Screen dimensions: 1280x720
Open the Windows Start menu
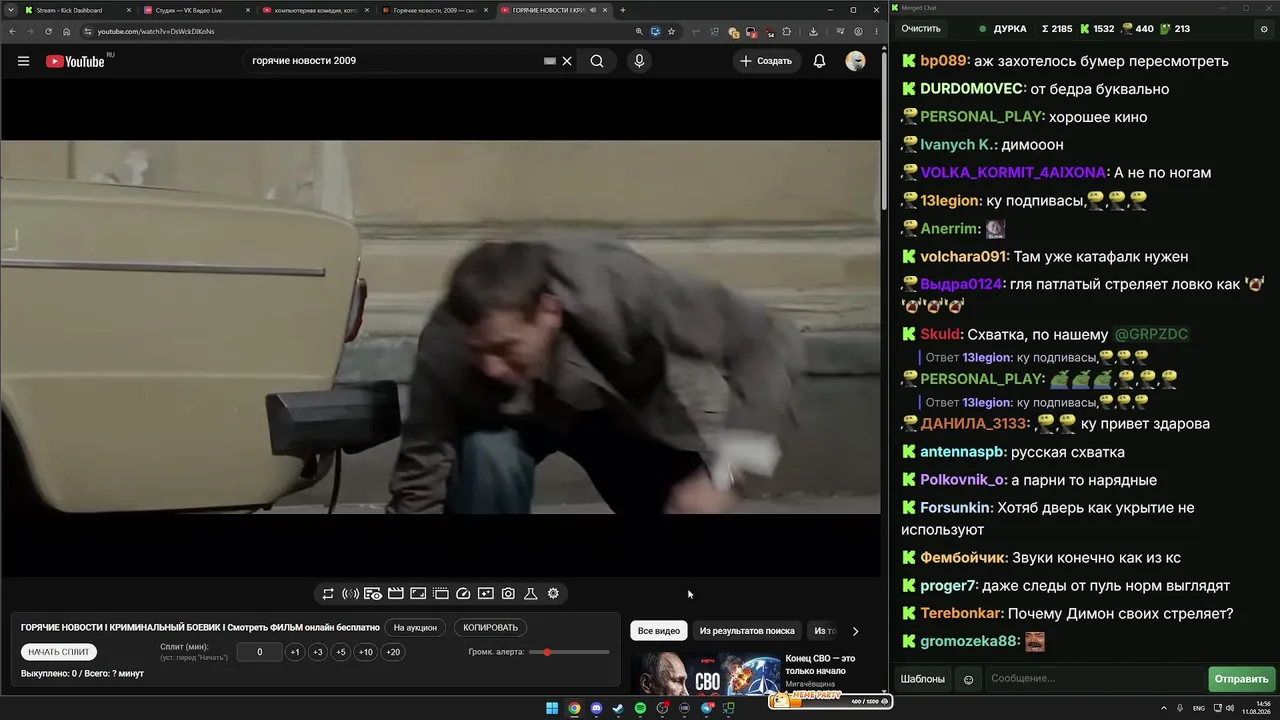(552, 708)
